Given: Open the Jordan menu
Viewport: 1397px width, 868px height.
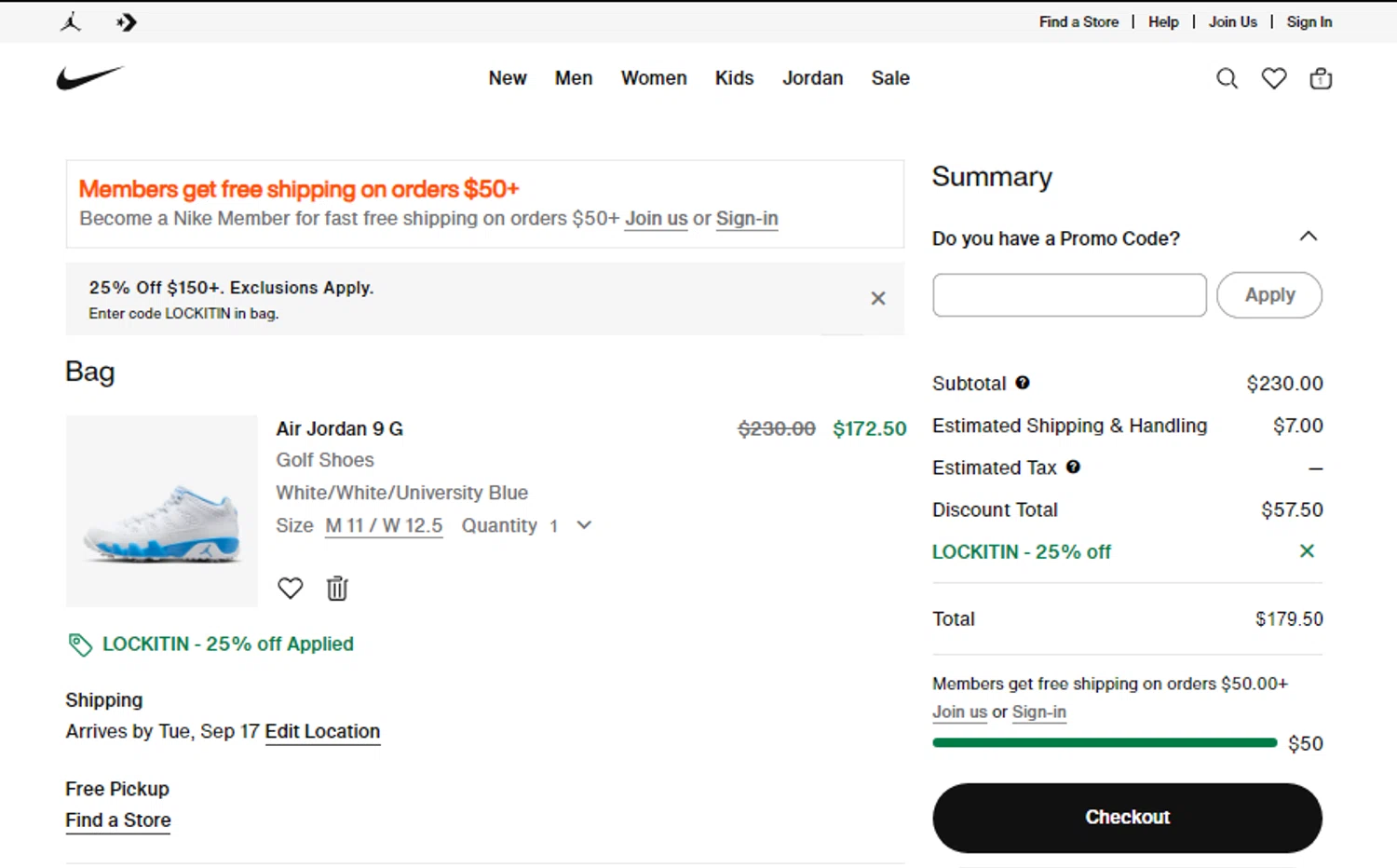Looking at the screenshot, I should pos(812,78).
